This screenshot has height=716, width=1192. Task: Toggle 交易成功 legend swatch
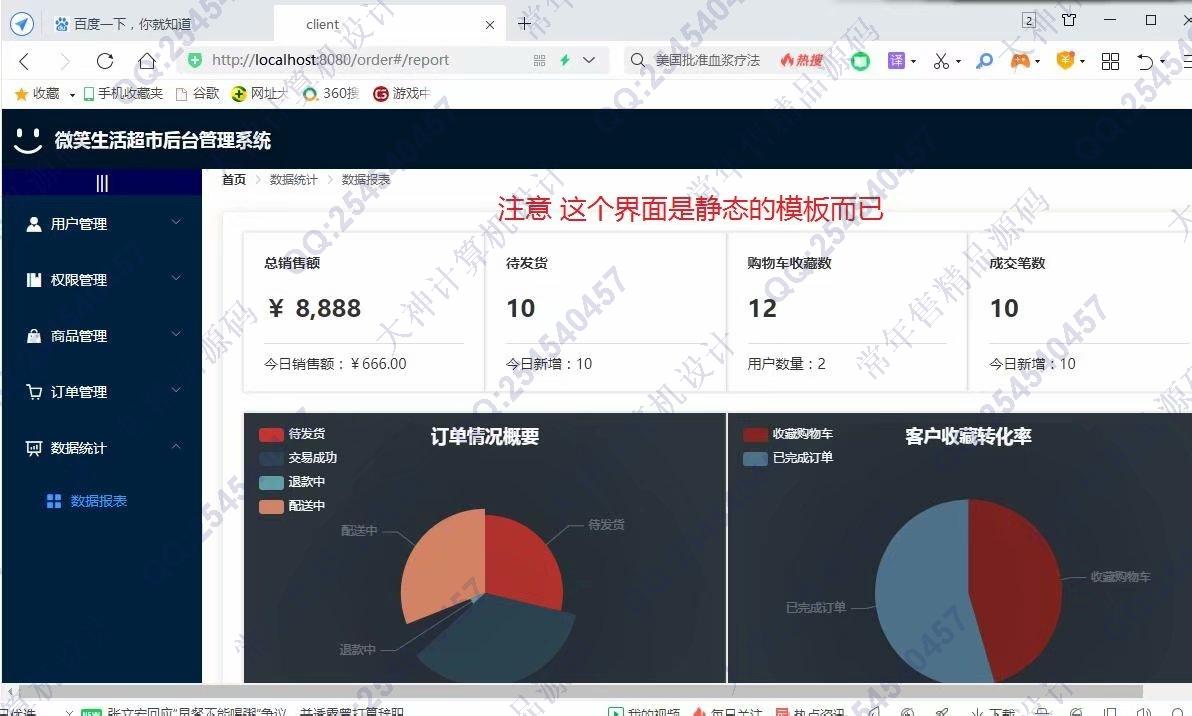click(x=271, y=458)
